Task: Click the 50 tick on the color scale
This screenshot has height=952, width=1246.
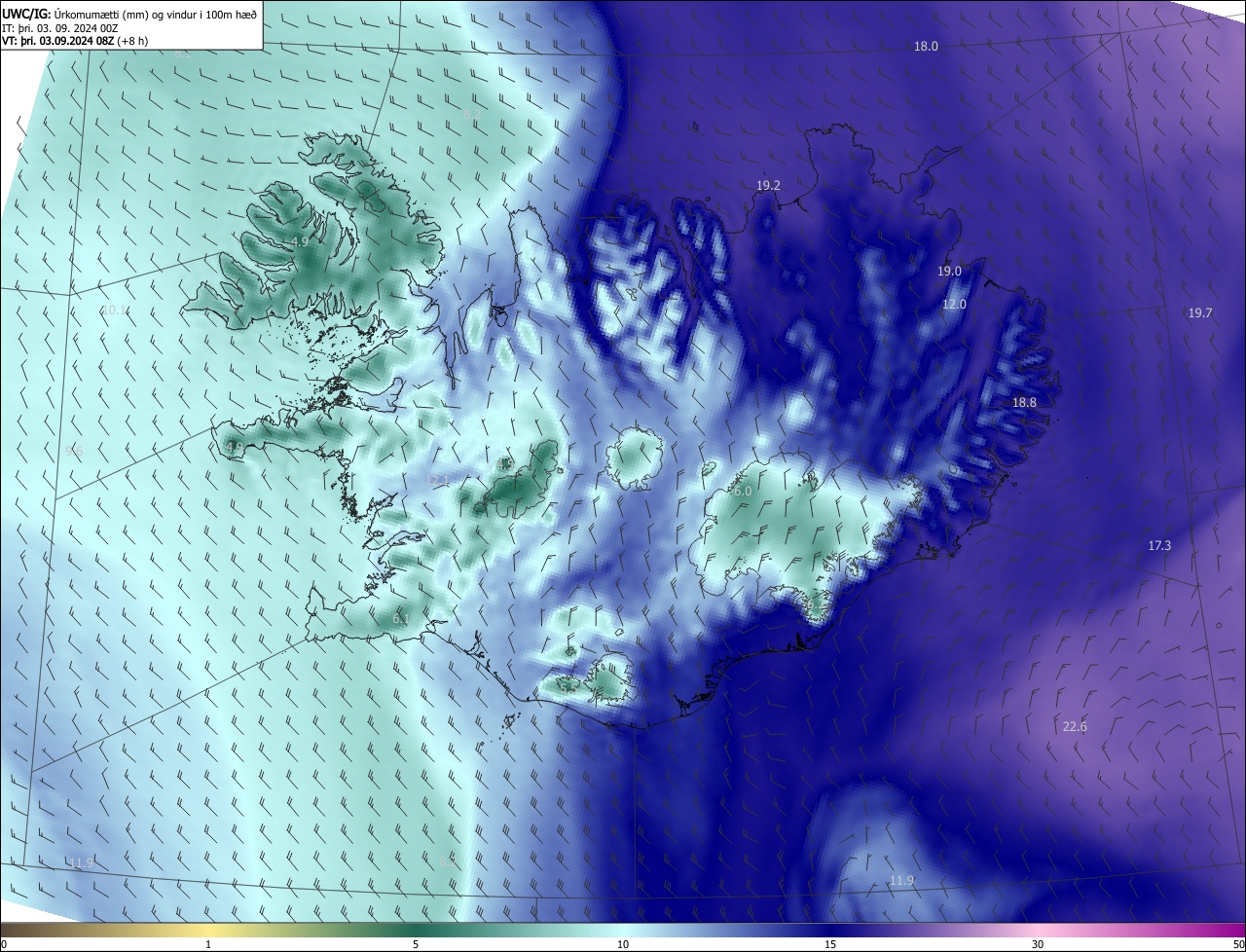Action: (x=1238, y=944)
